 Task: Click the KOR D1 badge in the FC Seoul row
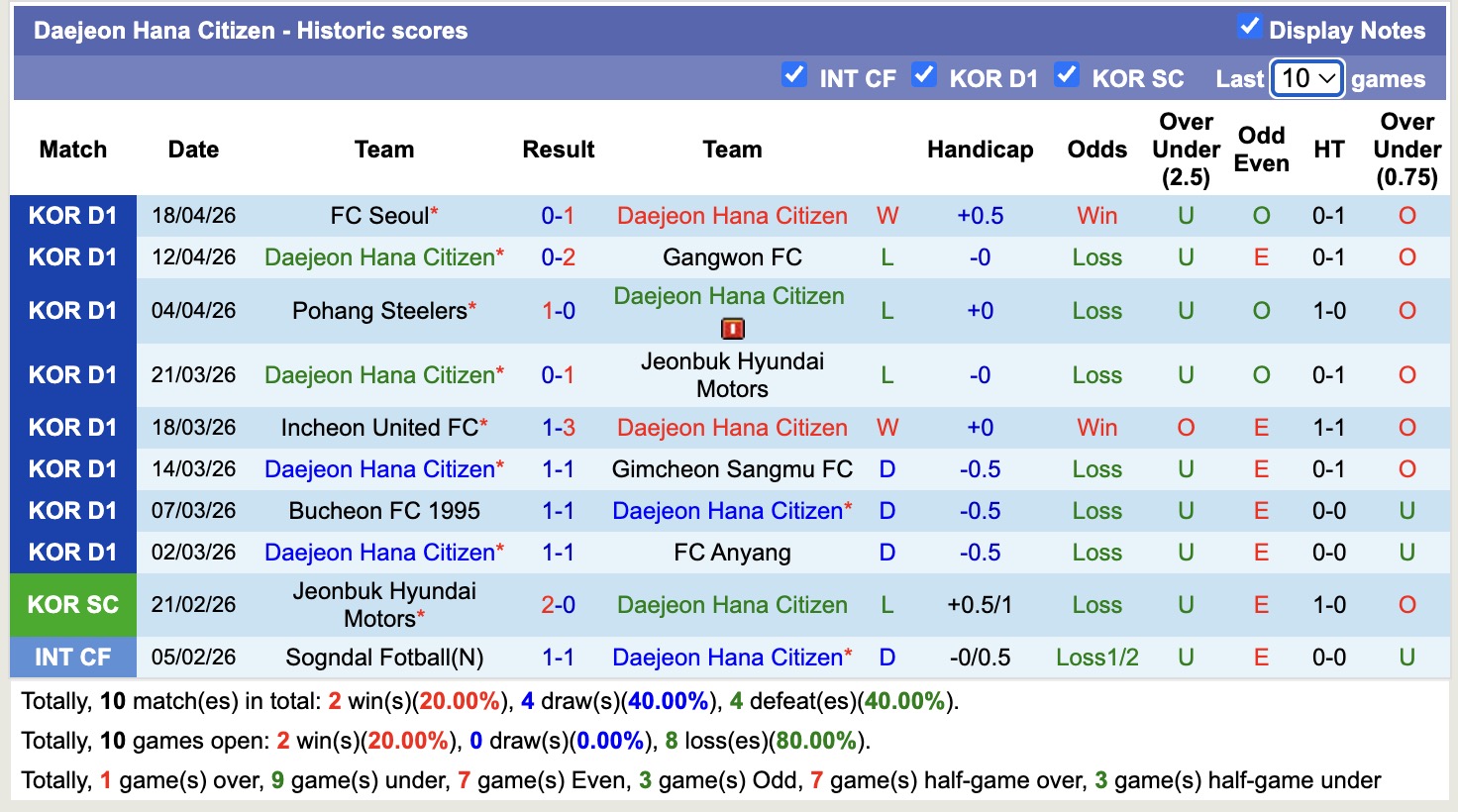[x=72, y=215]
